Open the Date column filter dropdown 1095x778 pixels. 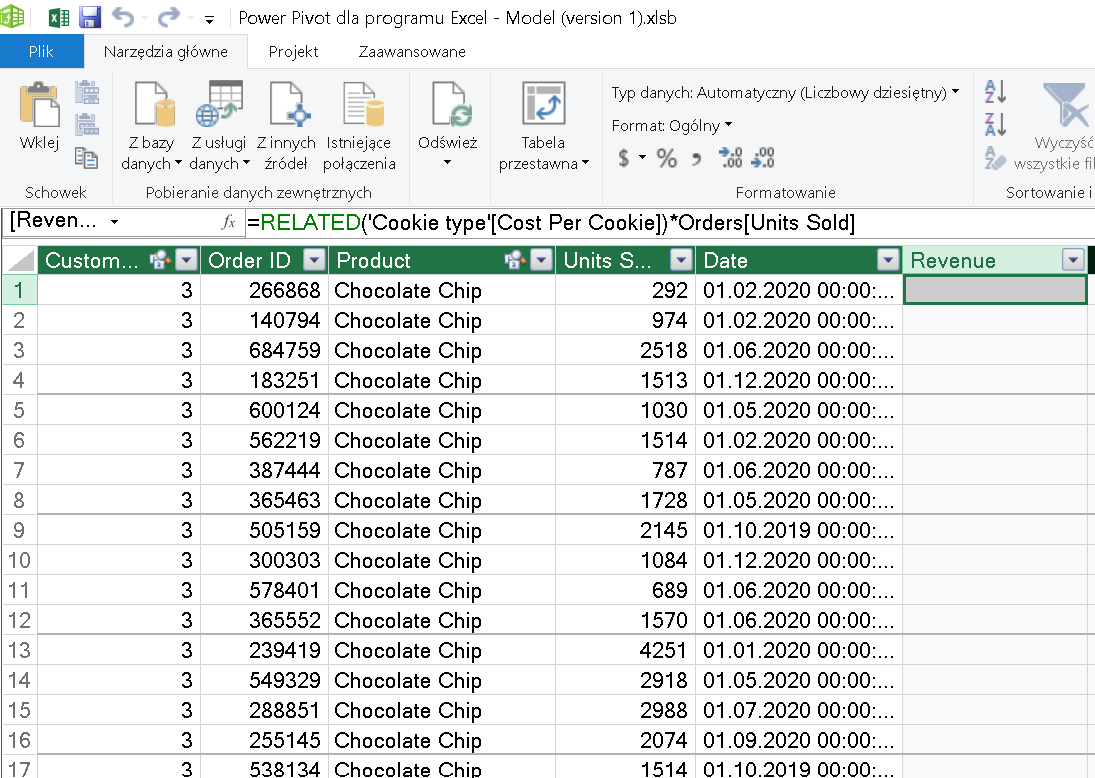(886, 260)
